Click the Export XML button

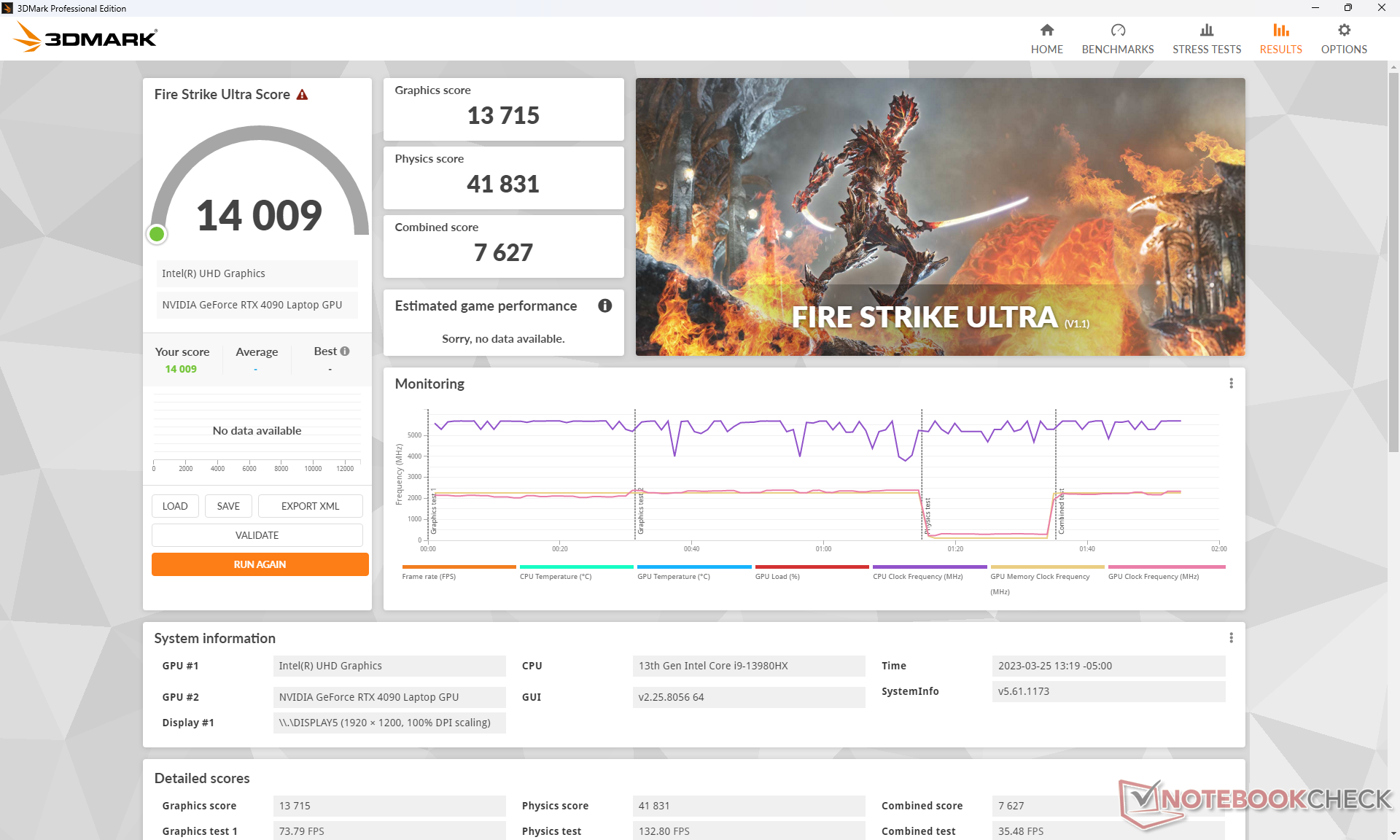(x=310, y=506)
